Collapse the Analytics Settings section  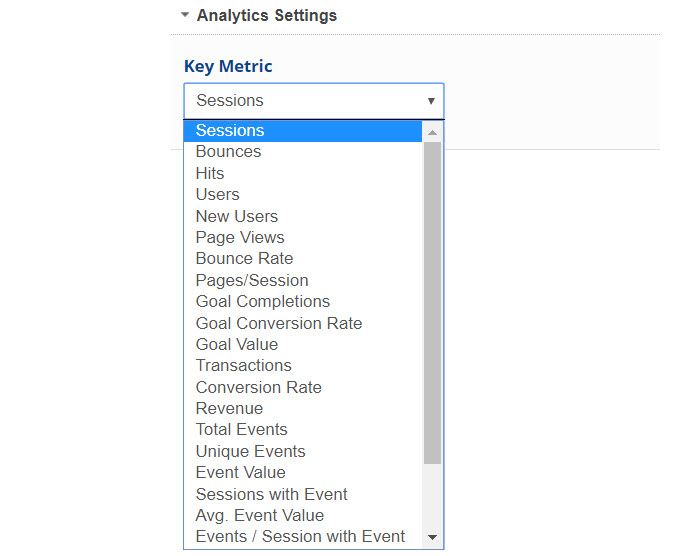click(184, 16)
